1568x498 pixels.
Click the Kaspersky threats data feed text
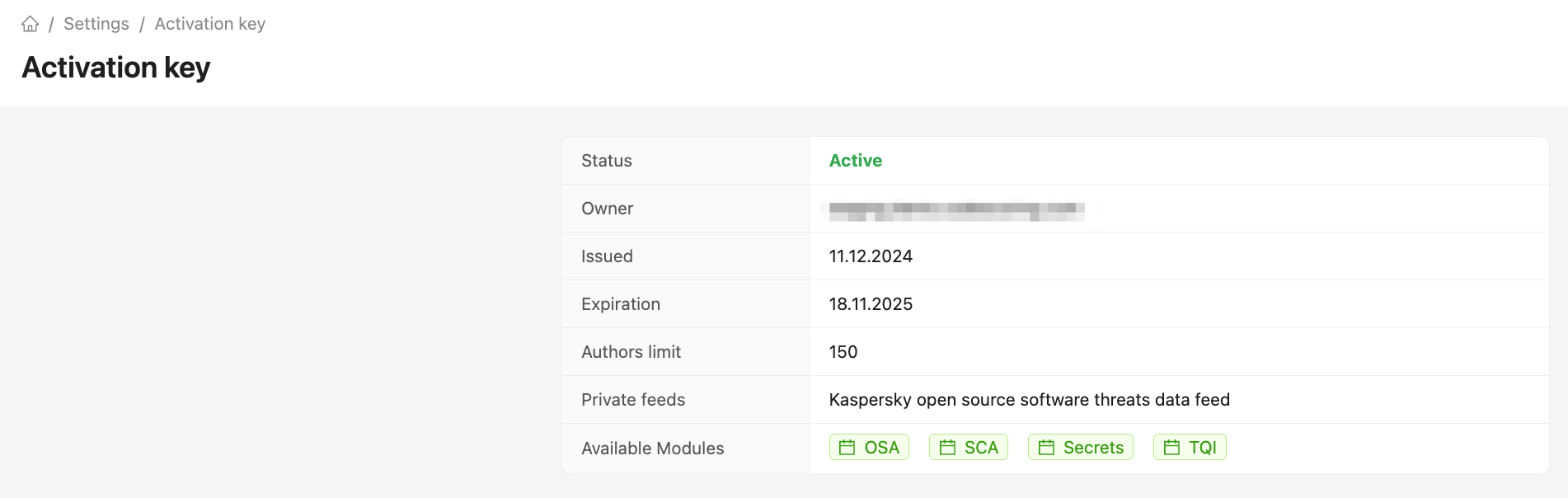tap(1029, 400)
